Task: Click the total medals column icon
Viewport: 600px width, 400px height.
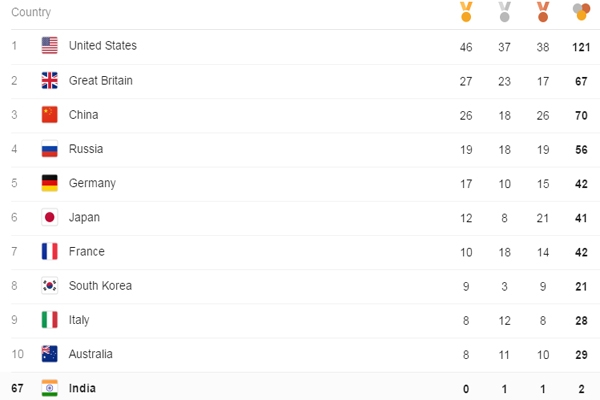Action: tap(581, 11)
